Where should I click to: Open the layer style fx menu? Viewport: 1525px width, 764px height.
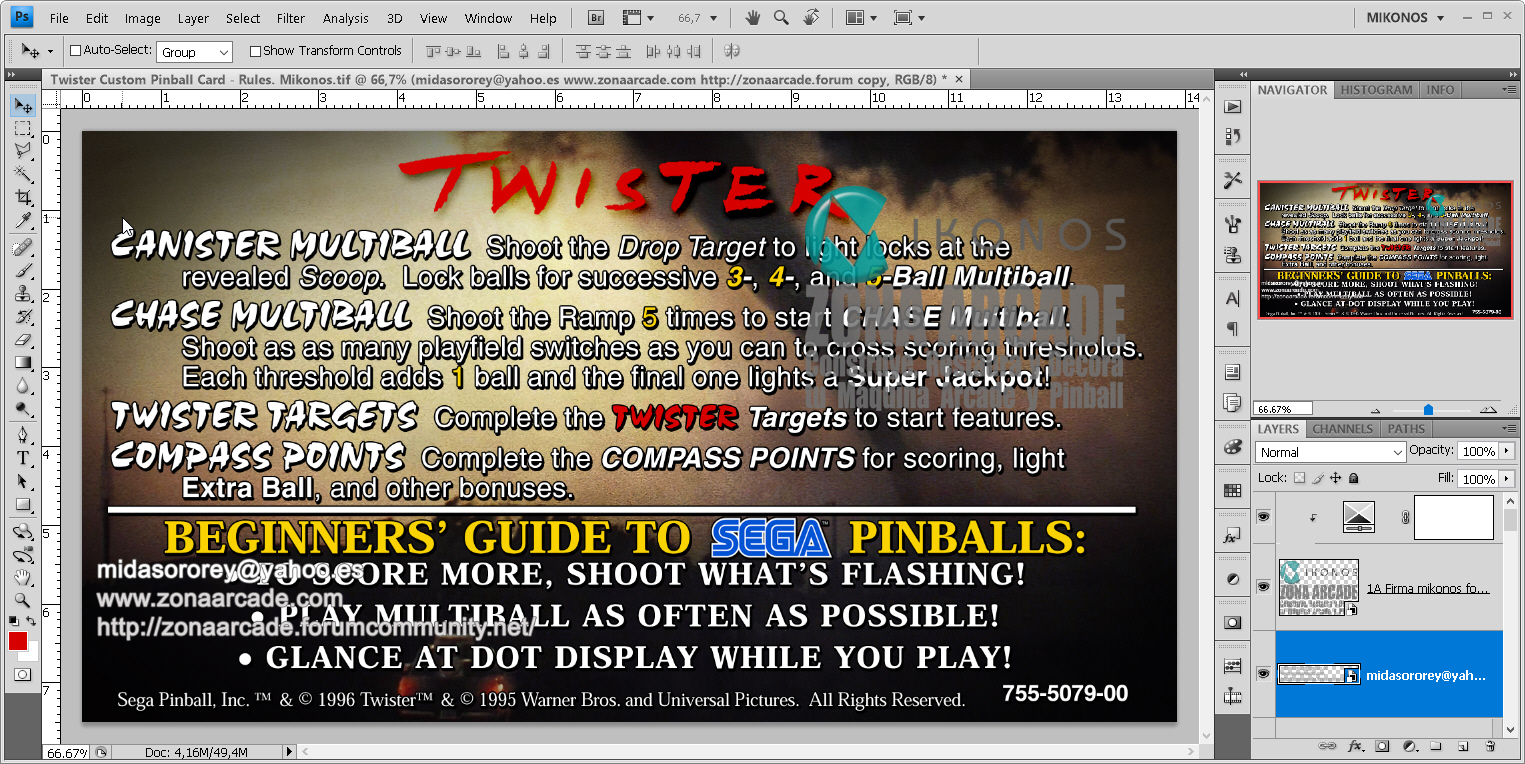[1356, 746]
